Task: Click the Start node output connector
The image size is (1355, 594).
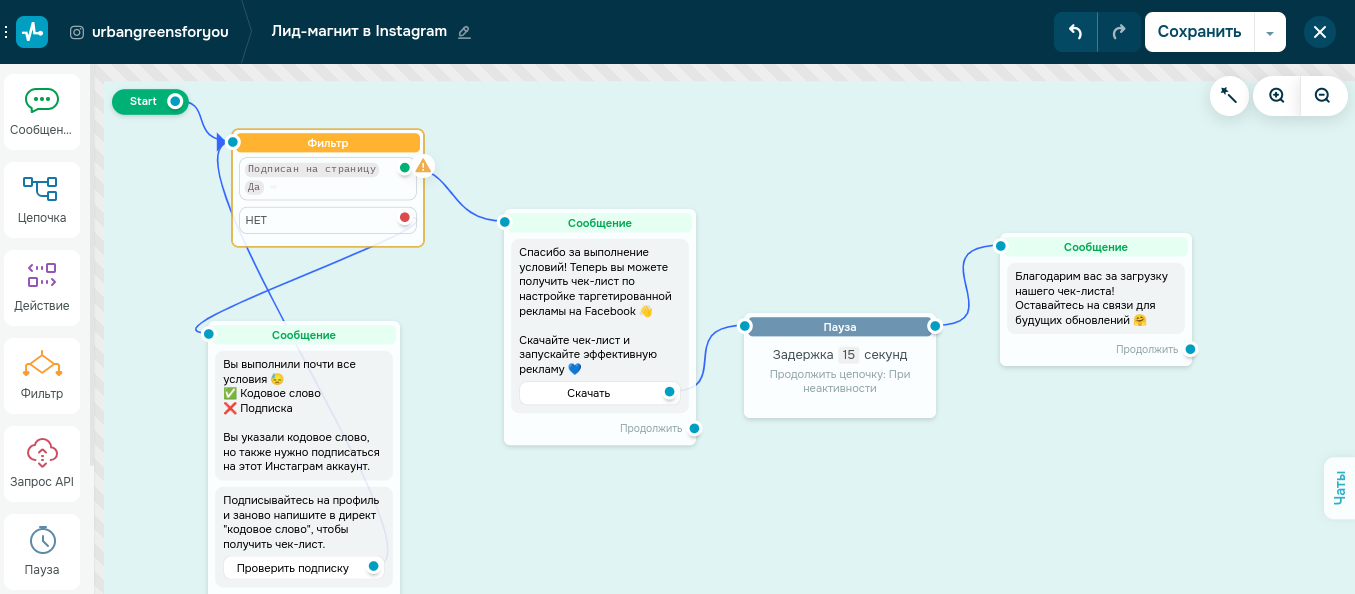Action: [176, 101]
